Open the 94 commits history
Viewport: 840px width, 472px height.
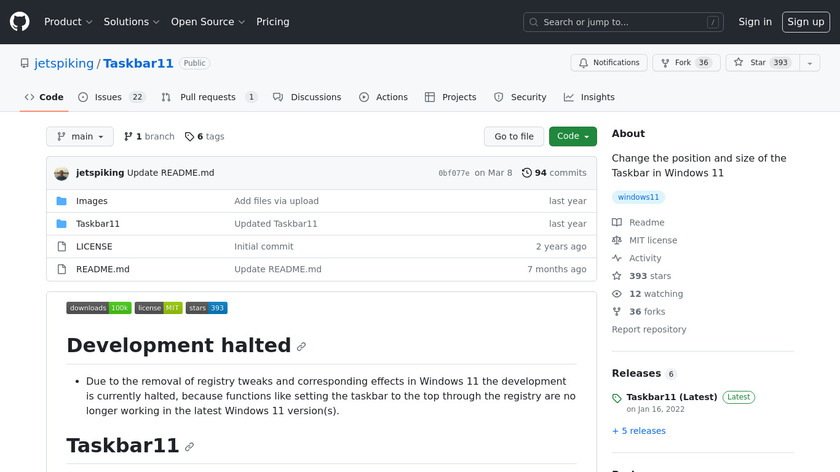click(x=554, y=173)
